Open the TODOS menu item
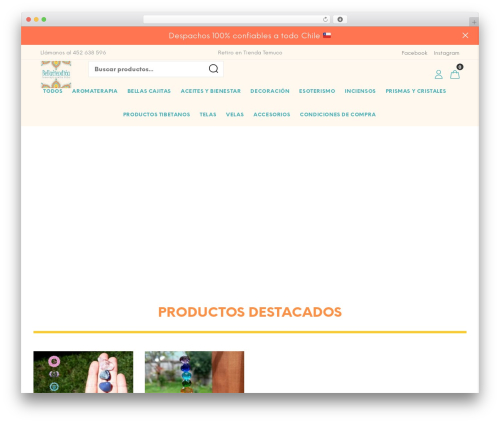500x423 pixels. pos(53,91)
